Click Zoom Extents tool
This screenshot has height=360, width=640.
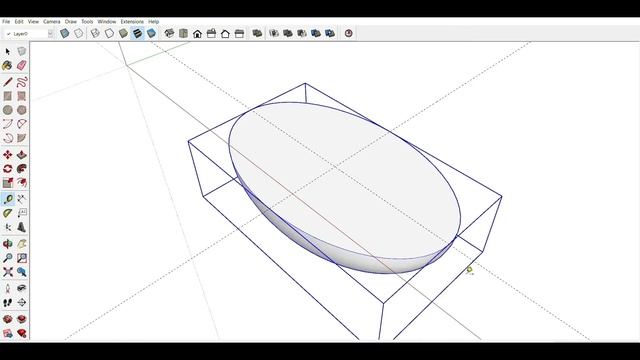(x=8, y=272)
